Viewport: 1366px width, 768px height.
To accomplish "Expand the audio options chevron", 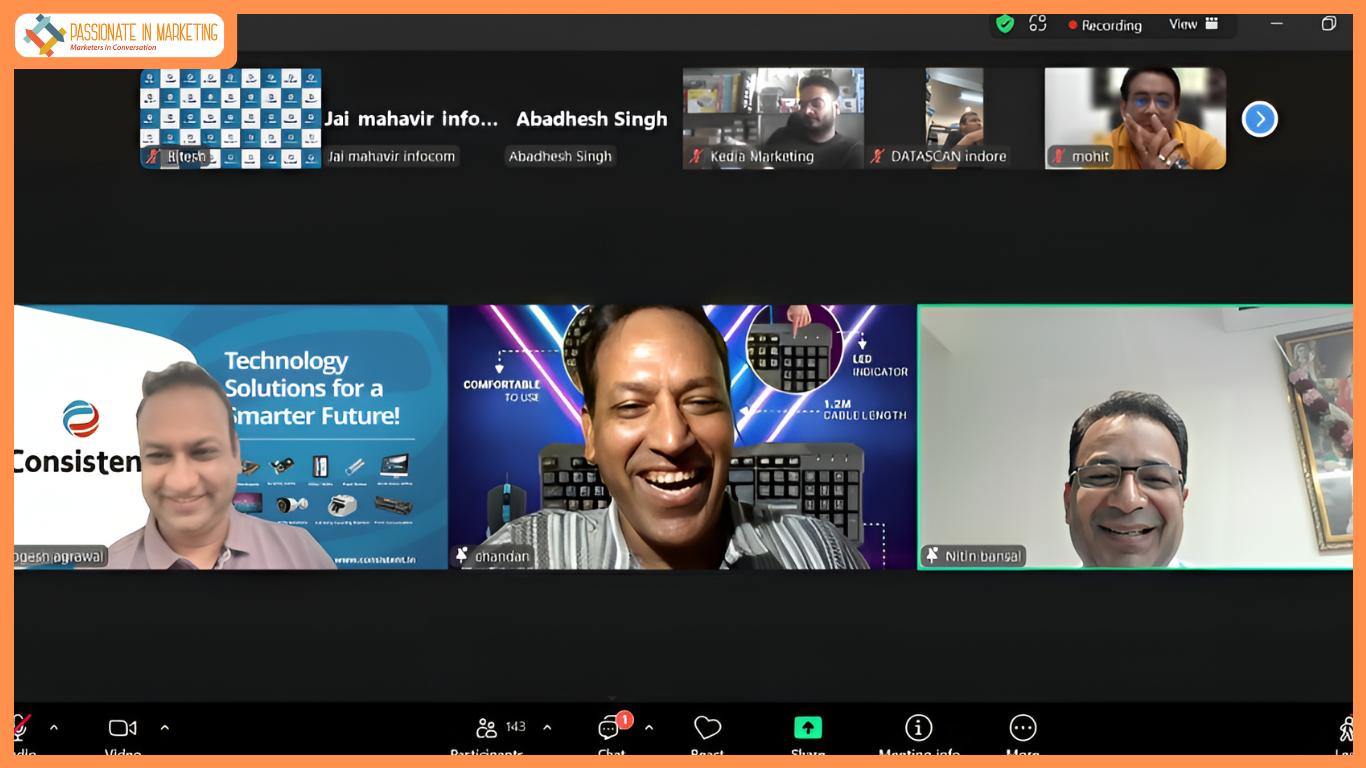I will 54,728.
